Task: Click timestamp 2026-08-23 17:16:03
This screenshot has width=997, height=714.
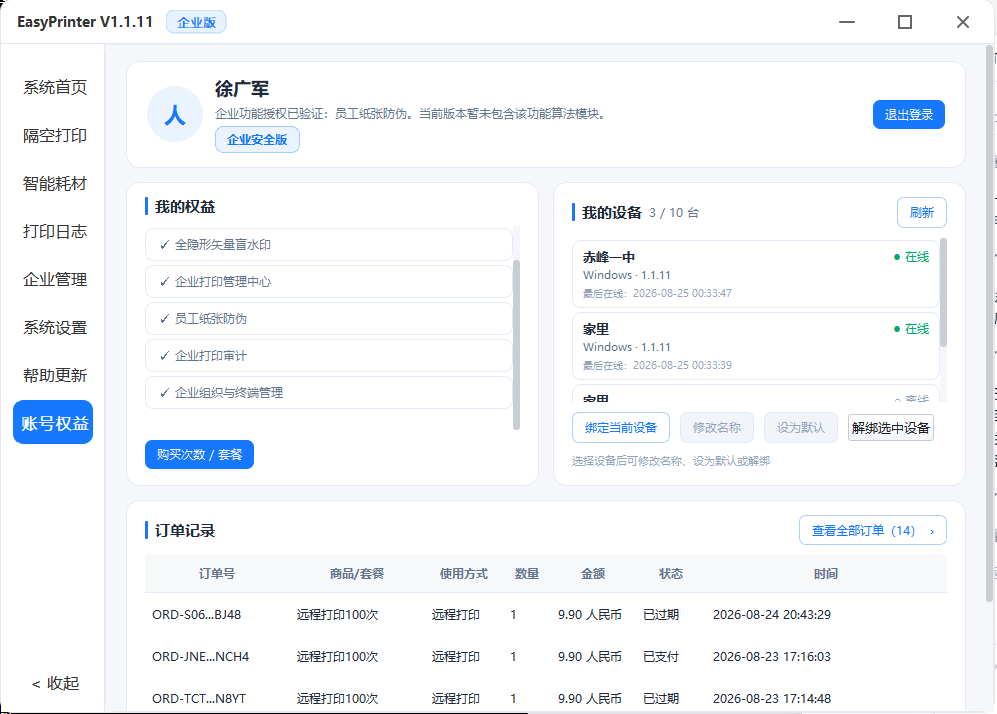Action: pos(772,657)
